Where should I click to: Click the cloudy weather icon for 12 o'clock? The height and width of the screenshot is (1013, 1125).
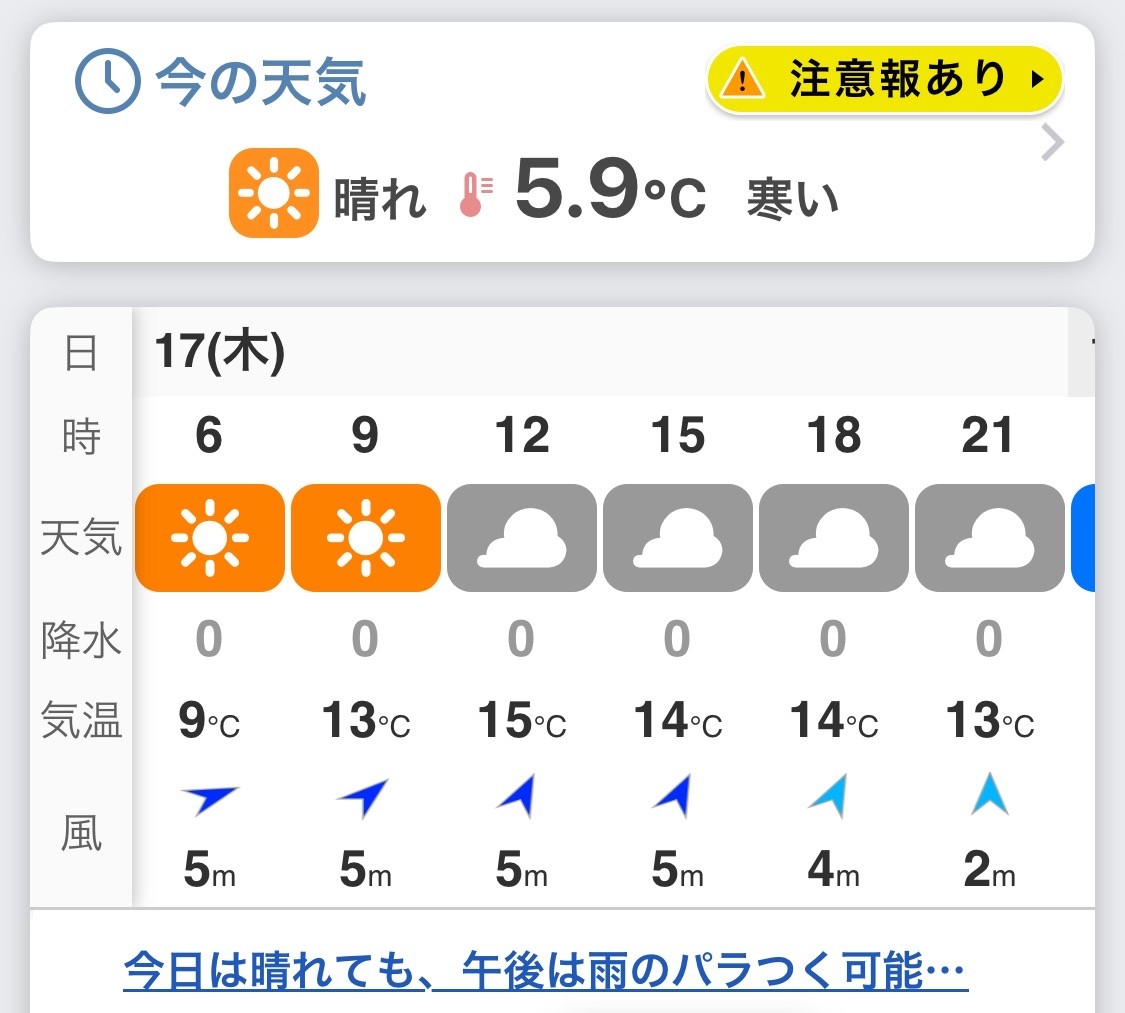pos(522,537)
